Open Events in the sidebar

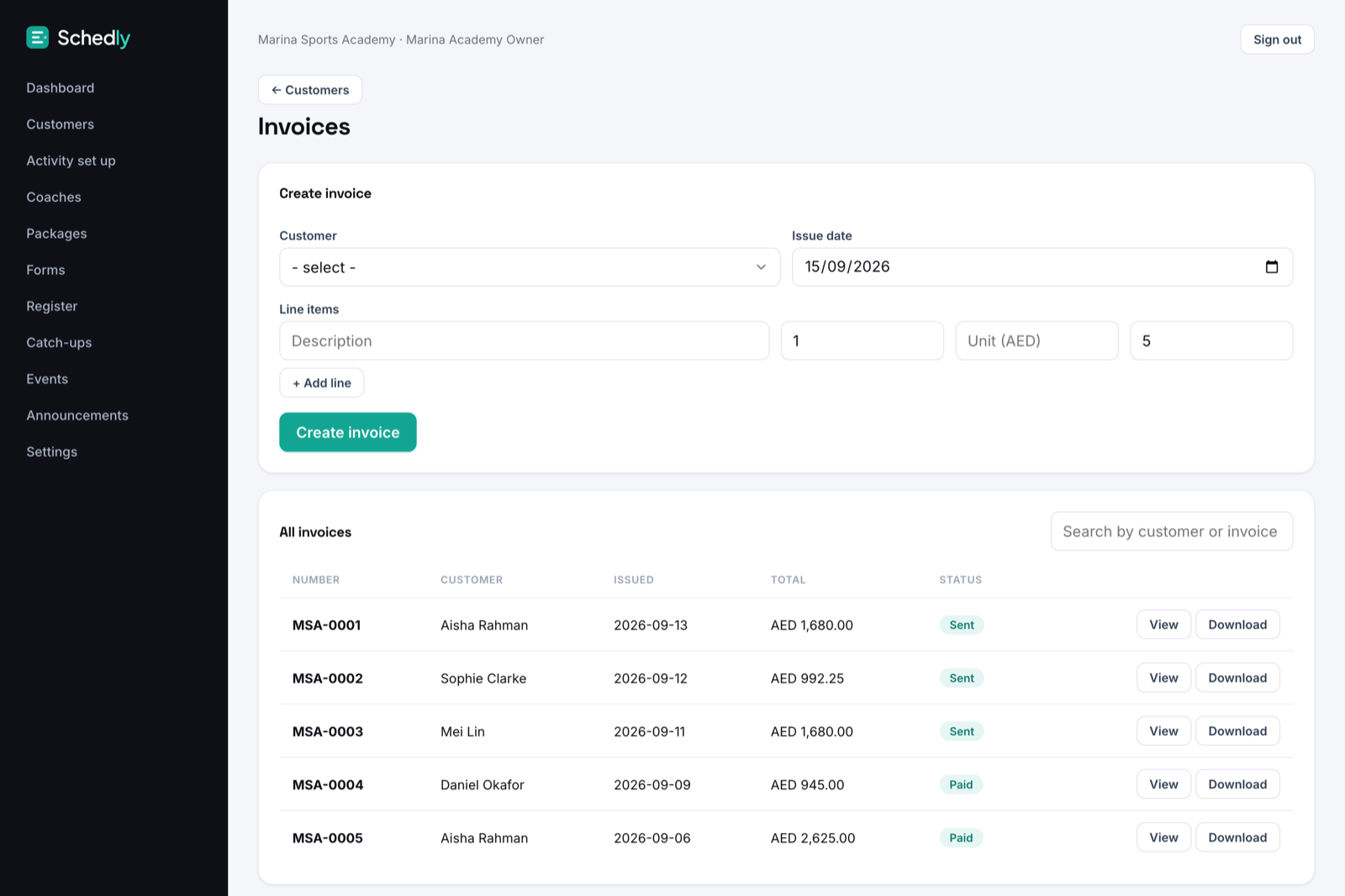(47, 379)
